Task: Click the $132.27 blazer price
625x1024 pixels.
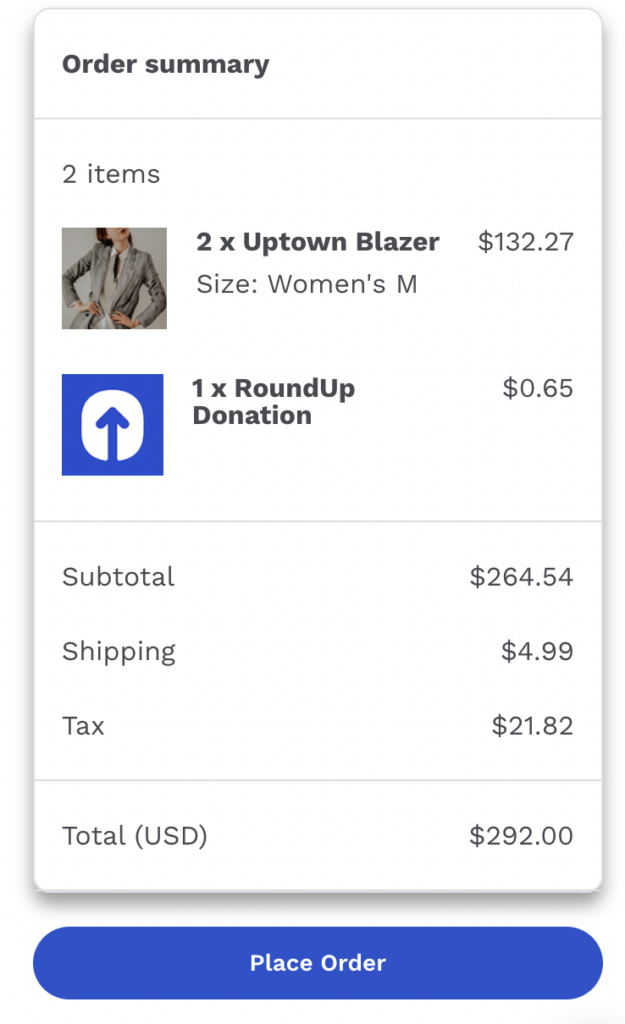Action: point(525,242)
